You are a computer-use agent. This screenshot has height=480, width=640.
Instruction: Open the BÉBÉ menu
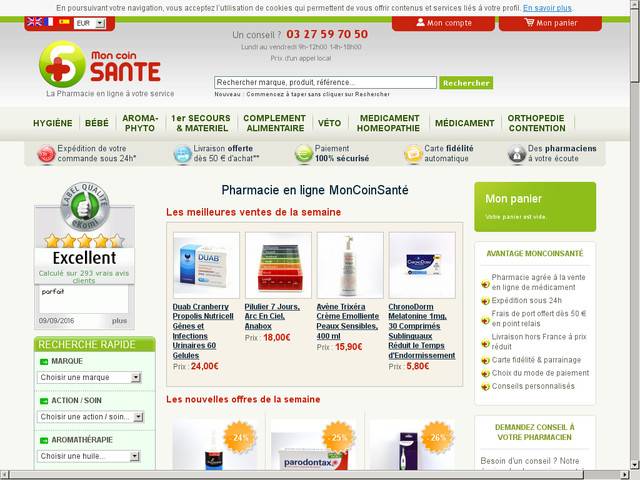tap(97, 123)
